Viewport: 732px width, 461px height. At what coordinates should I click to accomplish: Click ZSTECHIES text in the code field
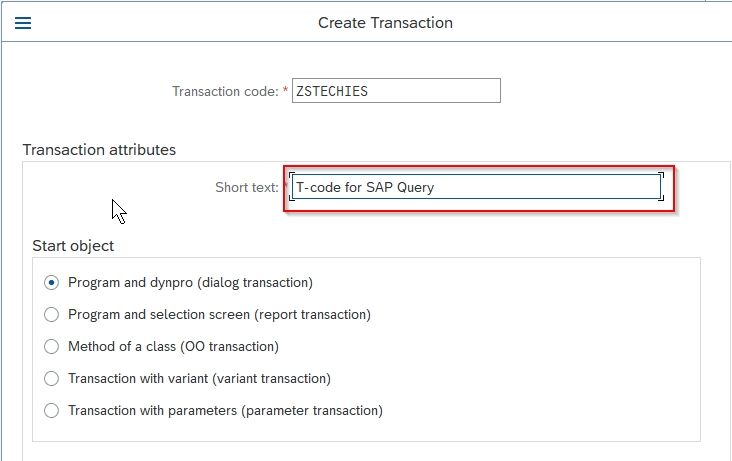pos(332,91)
